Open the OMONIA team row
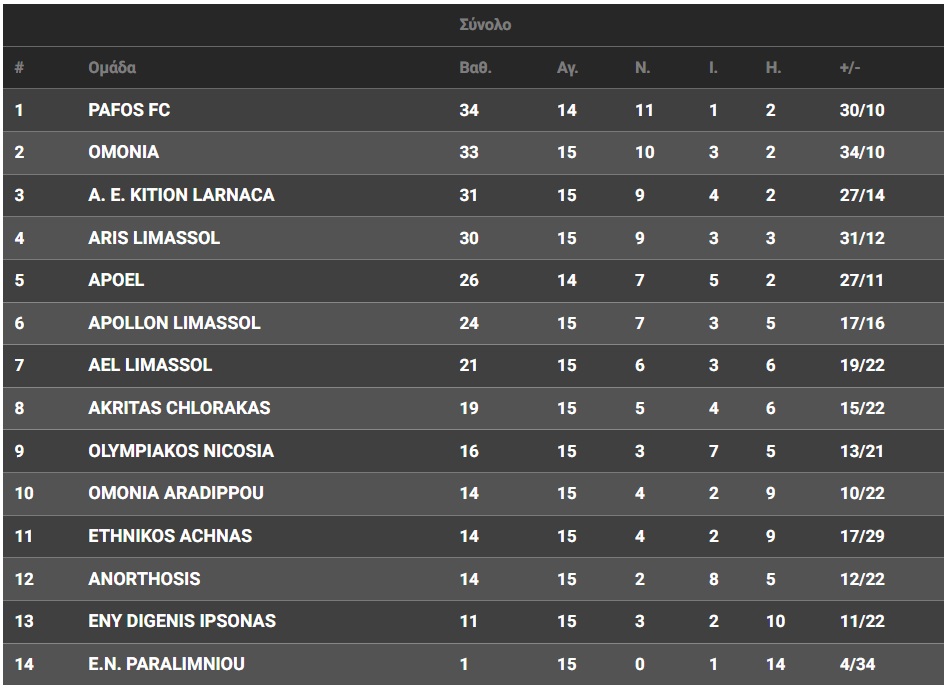Viewport: 944px width, 688px height. tap(123, 152)
